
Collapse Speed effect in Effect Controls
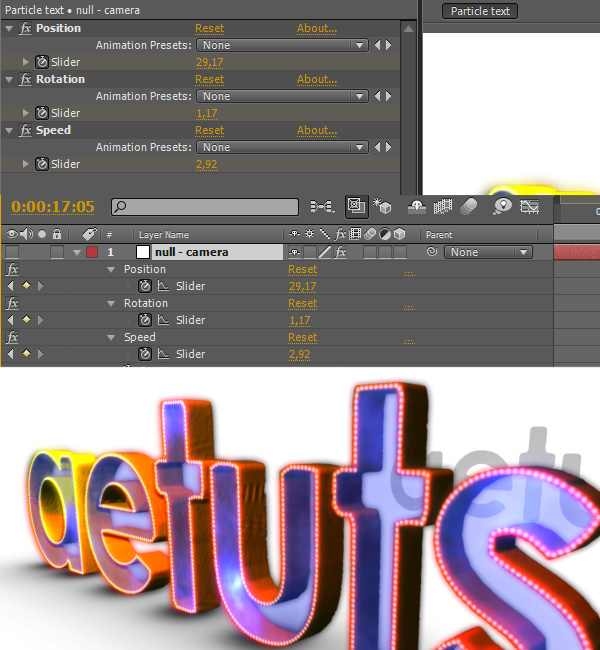click(x=9, y=130)
